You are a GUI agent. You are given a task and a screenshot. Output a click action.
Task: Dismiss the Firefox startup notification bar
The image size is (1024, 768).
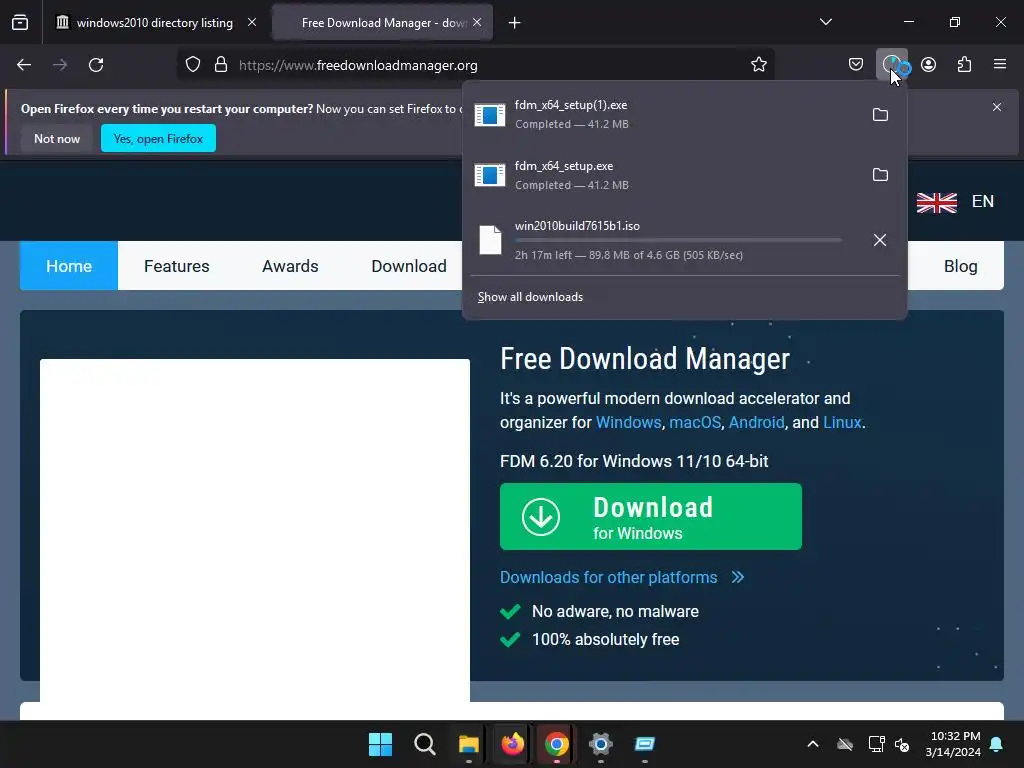(x=997, y=107)
